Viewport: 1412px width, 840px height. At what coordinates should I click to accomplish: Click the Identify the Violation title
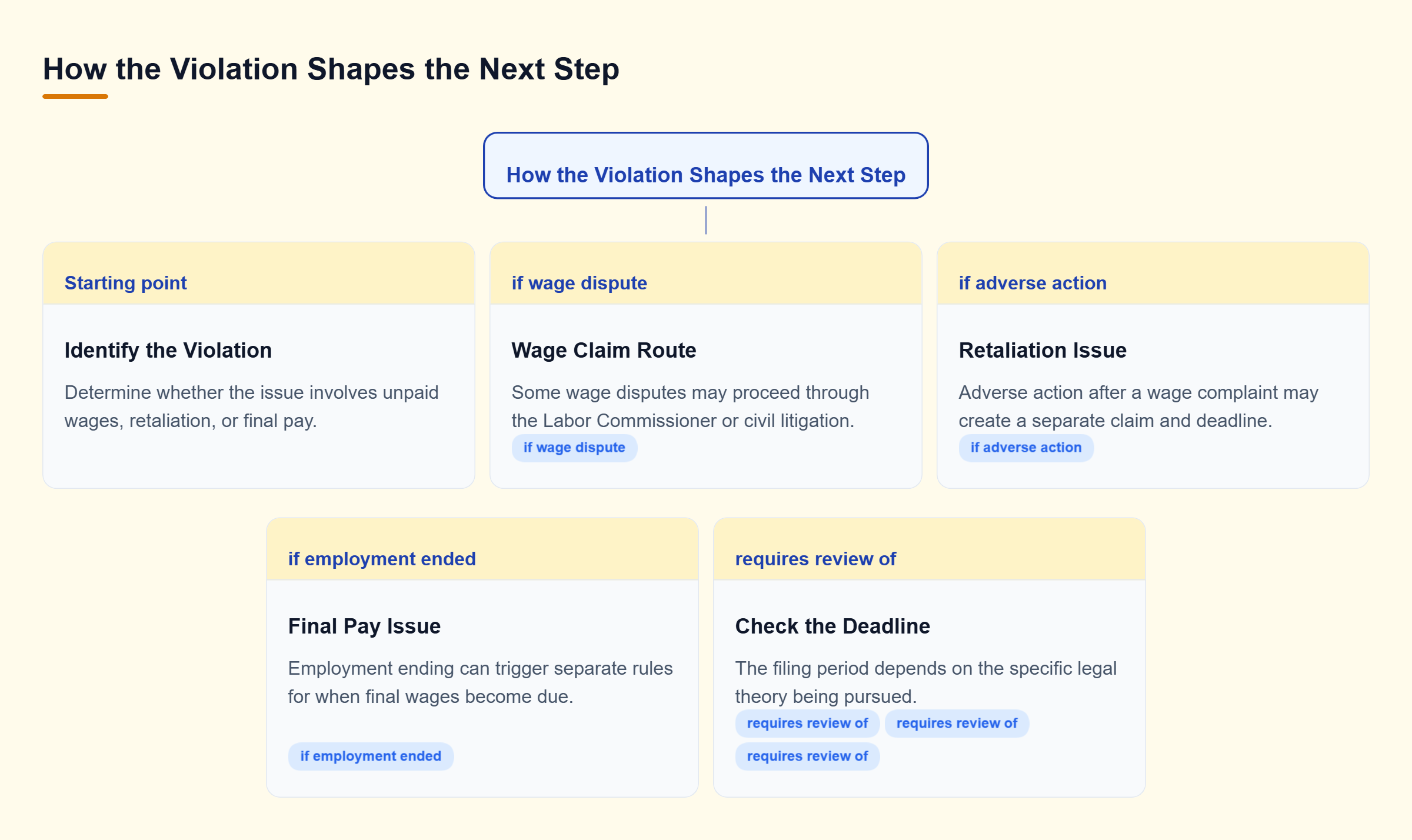point(168,350)
